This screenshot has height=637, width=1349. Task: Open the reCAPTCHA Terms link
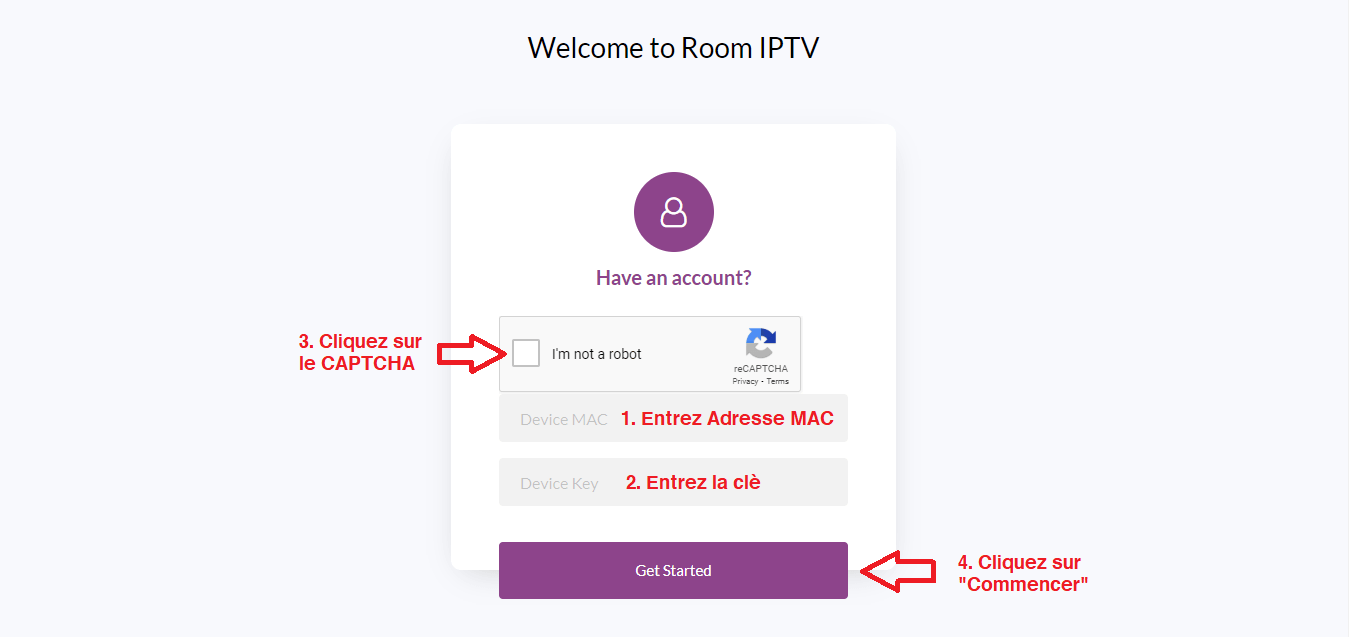click(778, 381)
